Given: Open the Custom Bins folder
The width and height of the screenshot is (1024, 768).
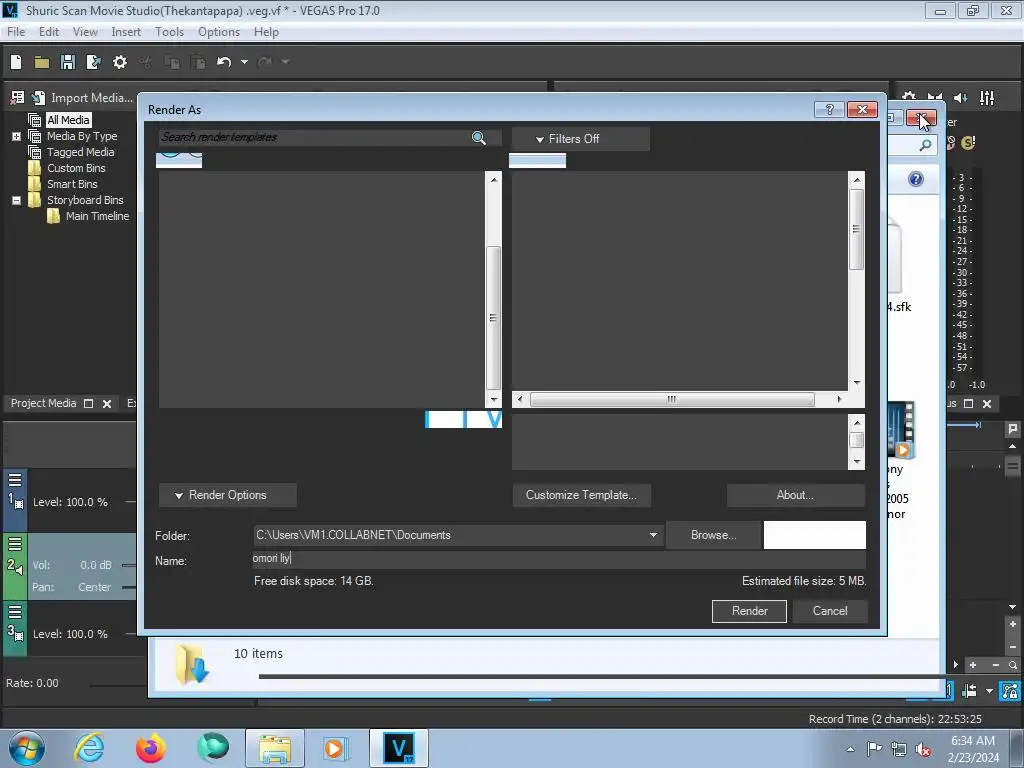Looking at the screenshot, I should click(x=76, y=168).
